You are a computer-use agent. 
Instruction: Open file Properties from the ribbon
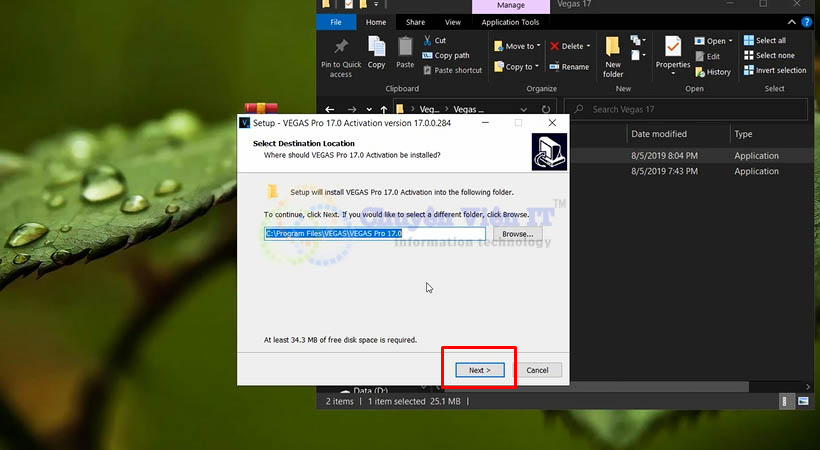click(x=673, y=47)
